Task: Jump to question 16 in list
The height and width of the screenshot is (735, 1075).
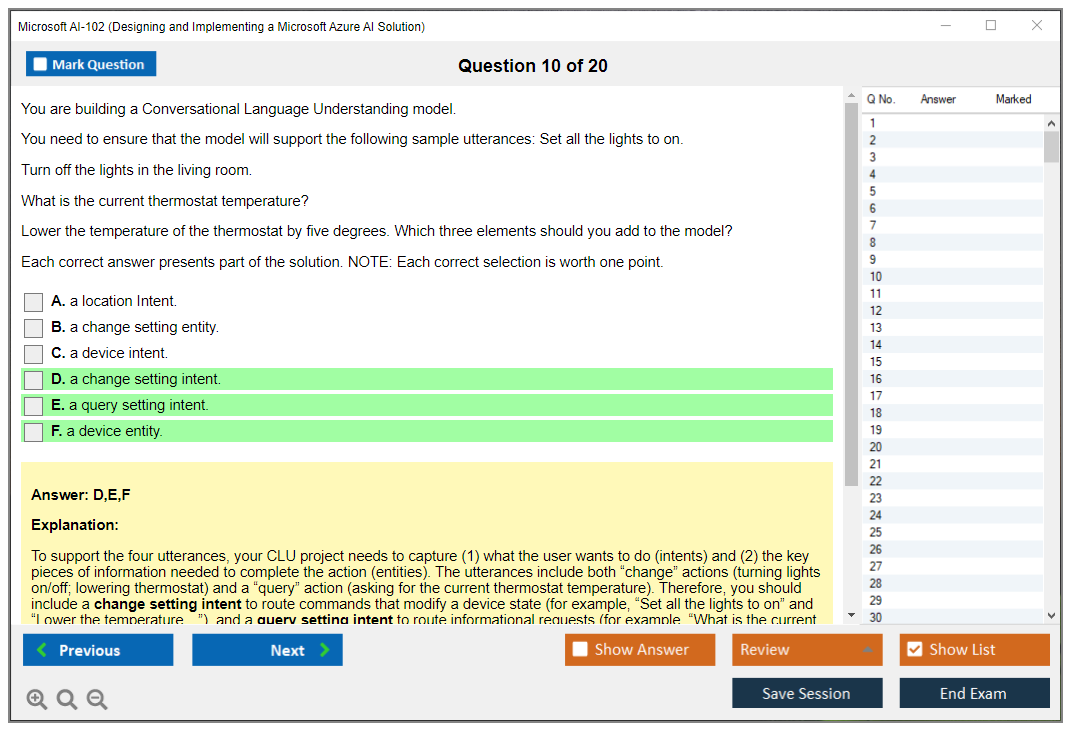Action: click(x=876, y=379)
